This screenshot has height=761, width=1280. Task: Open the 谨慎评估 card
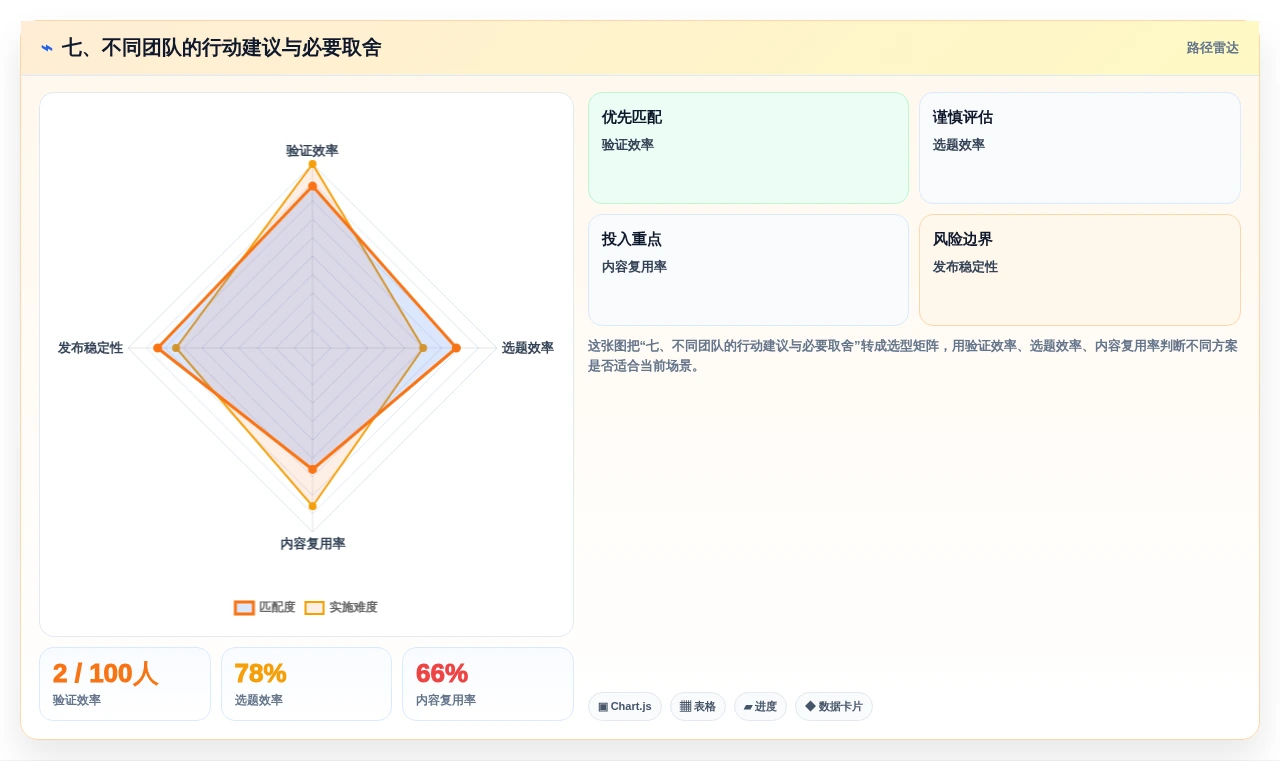coord(1080,148)
